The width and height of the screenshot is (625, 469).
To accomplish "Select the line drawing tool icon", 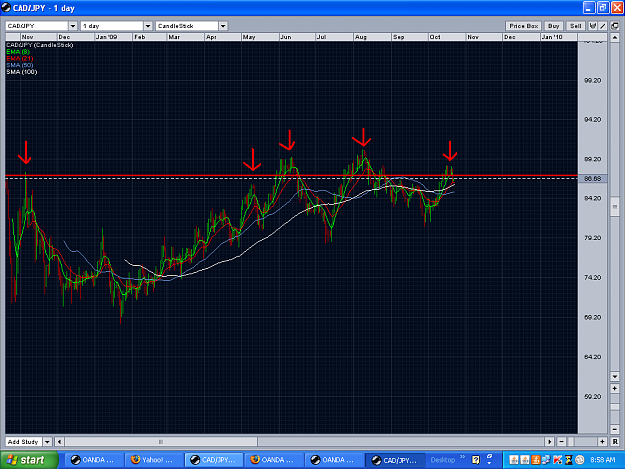I will (x=603, y=26).
